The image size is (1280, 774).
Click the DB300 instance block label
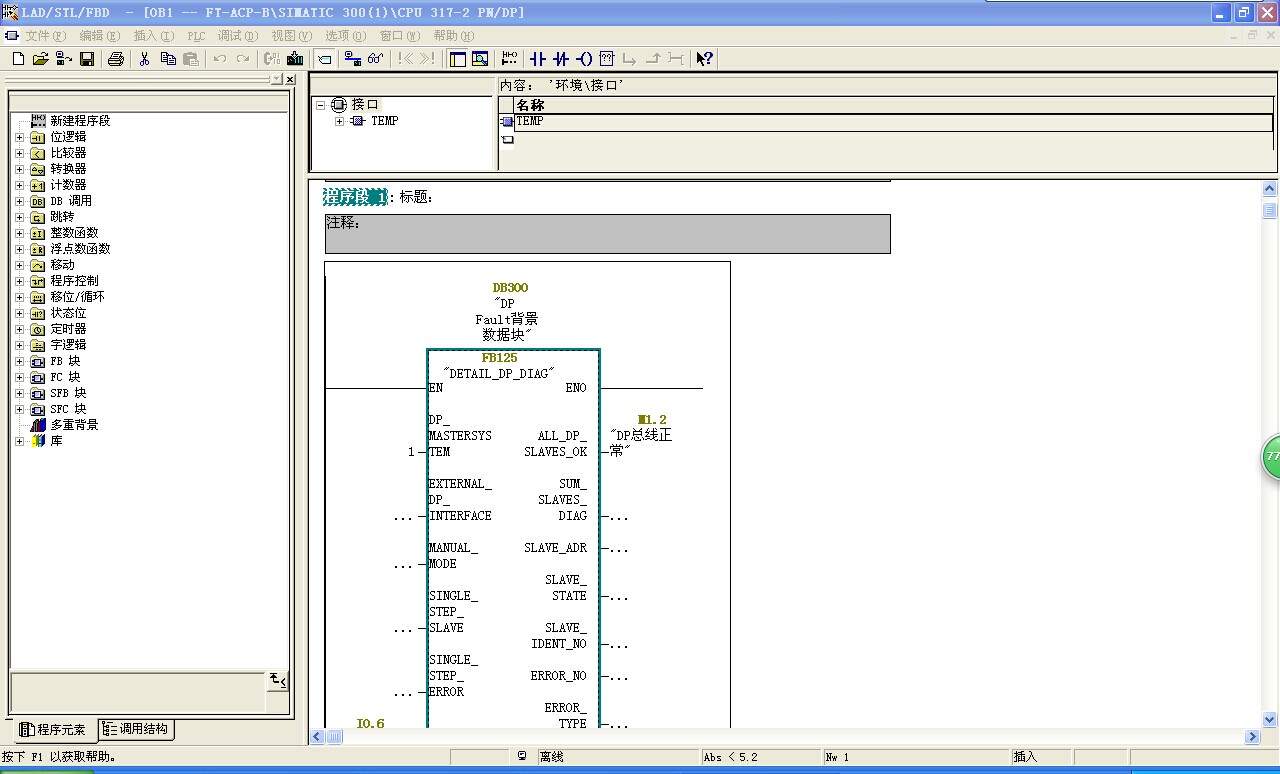510,288
